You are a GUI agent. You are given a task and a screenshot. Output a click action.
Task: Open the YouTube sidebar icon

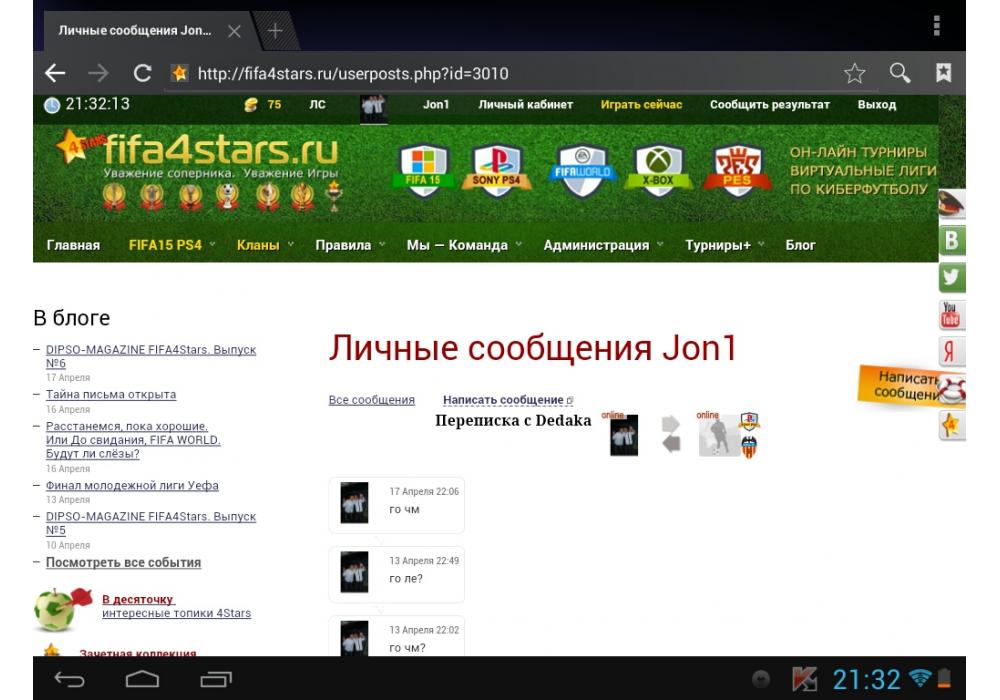coord(951,315)
